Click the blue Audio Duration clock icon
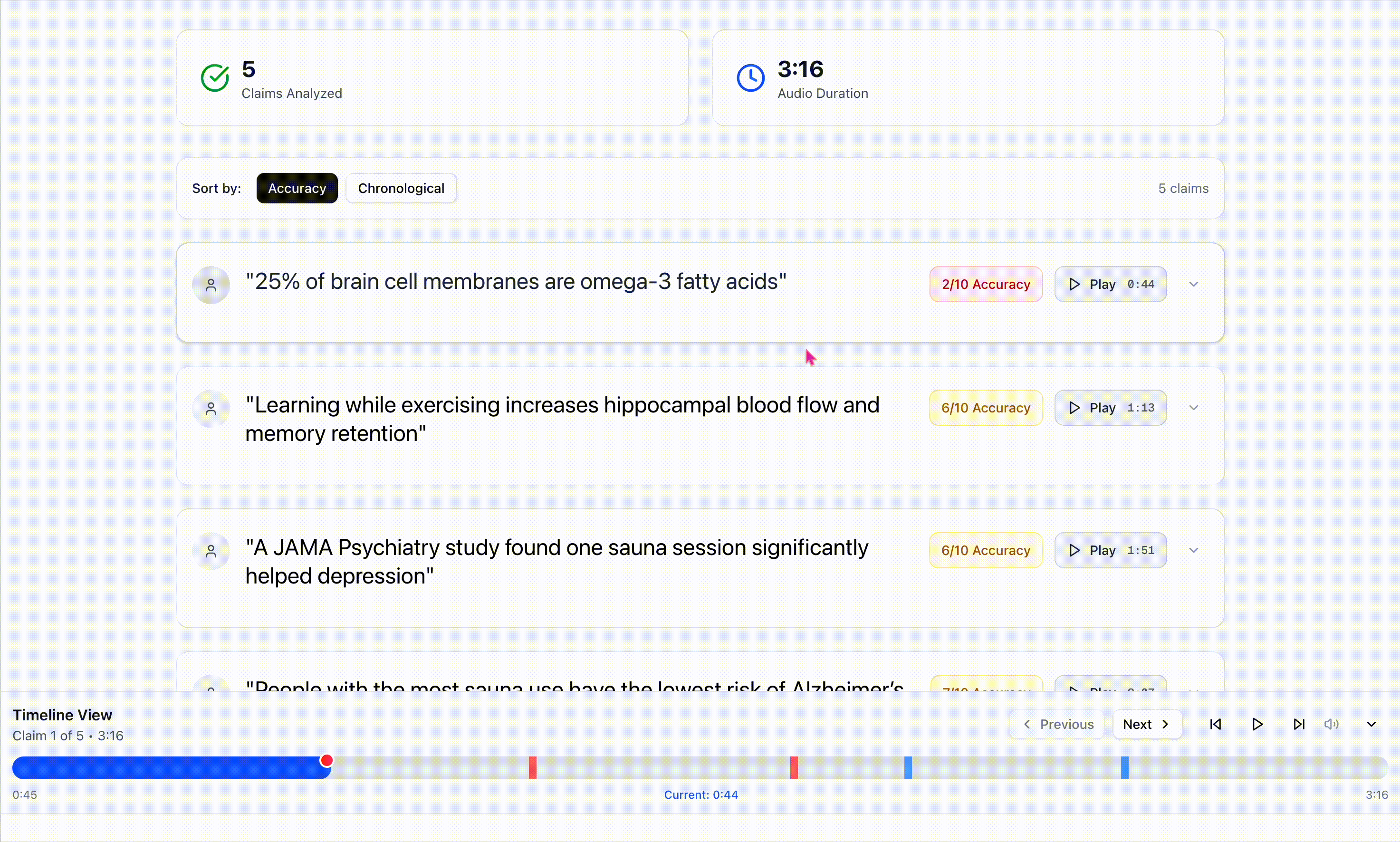The height and width of the screenshot is (842, 1400). click(x=750, y=78)
